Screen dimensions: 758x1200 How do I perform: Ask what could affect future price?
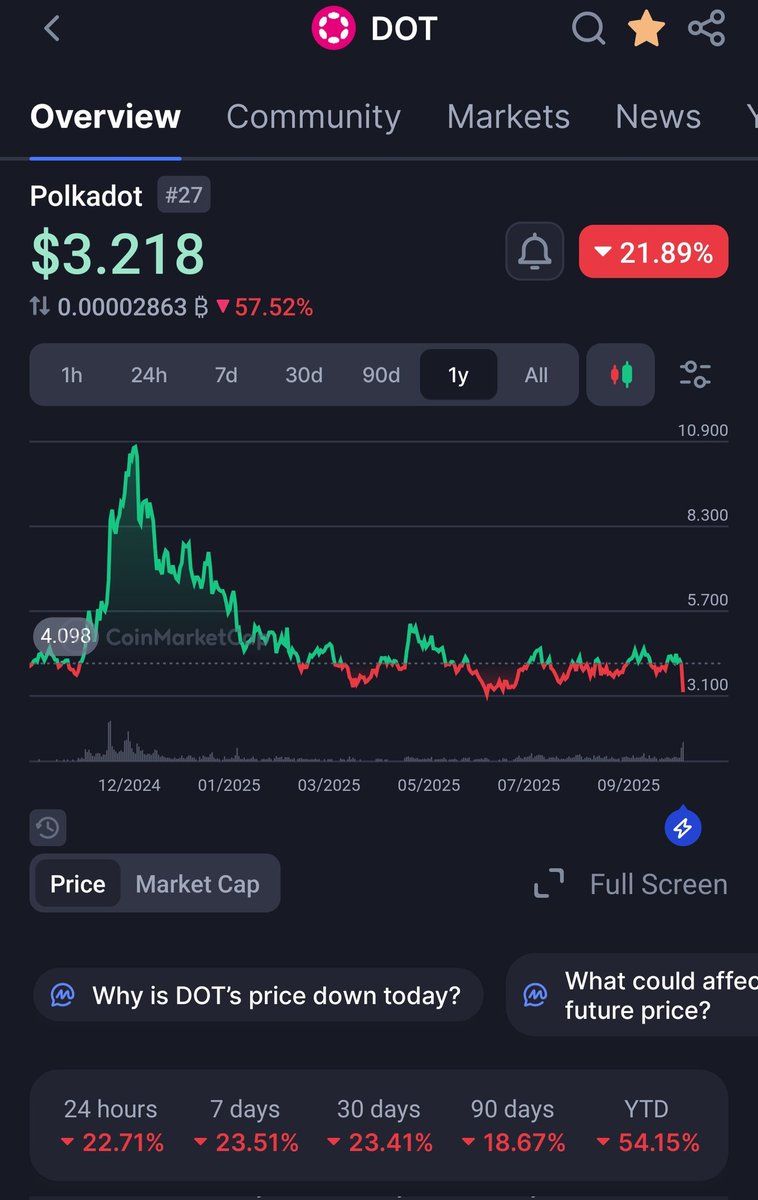coord(632,995)
